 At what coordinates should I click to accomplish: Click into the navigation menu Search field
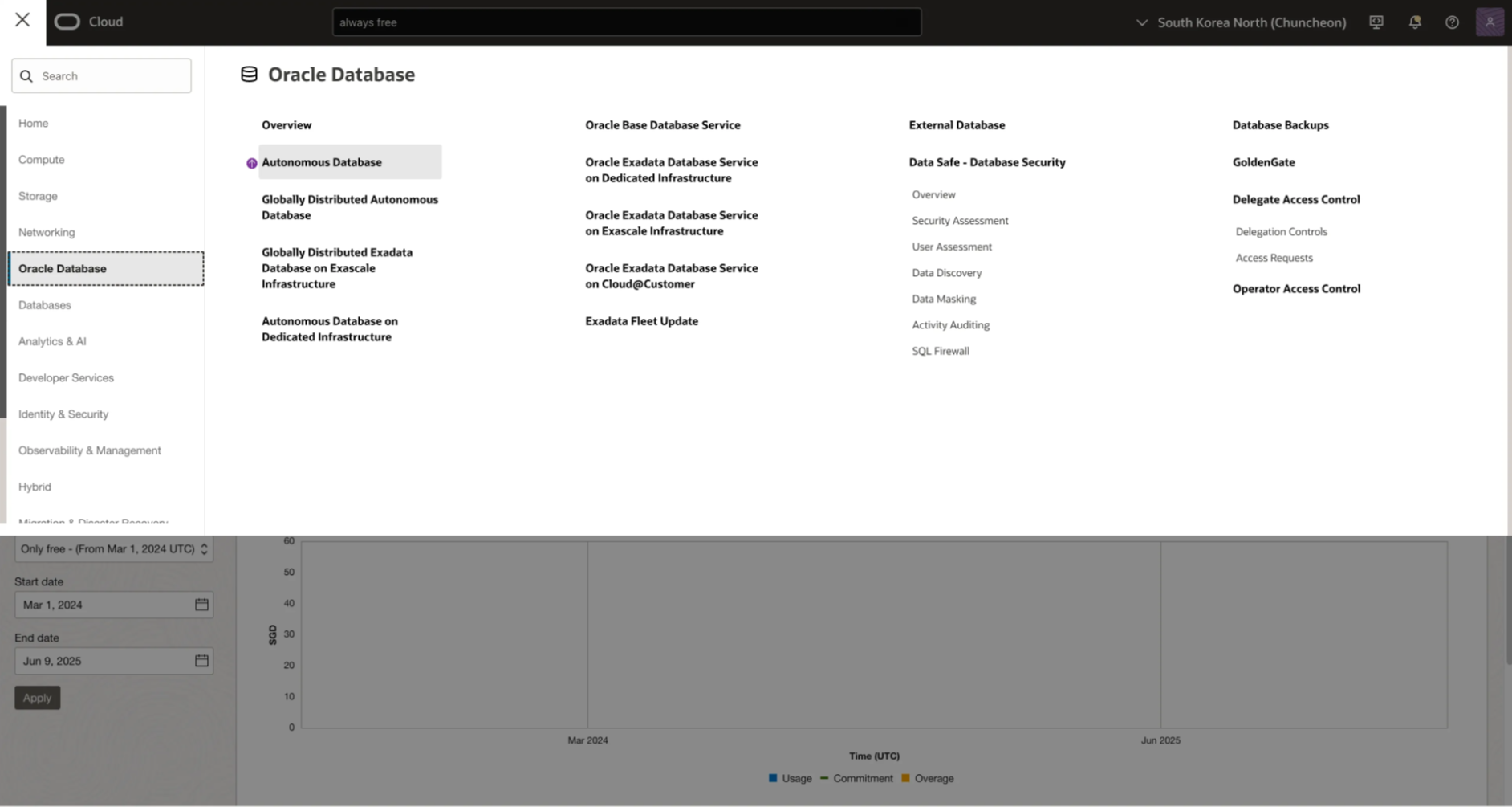[102, 76]
